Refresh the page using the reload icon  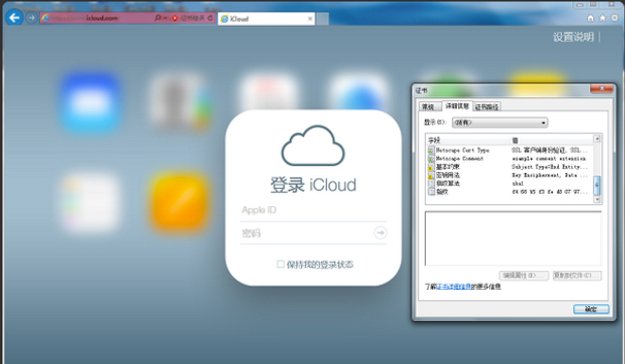[210, 18]
